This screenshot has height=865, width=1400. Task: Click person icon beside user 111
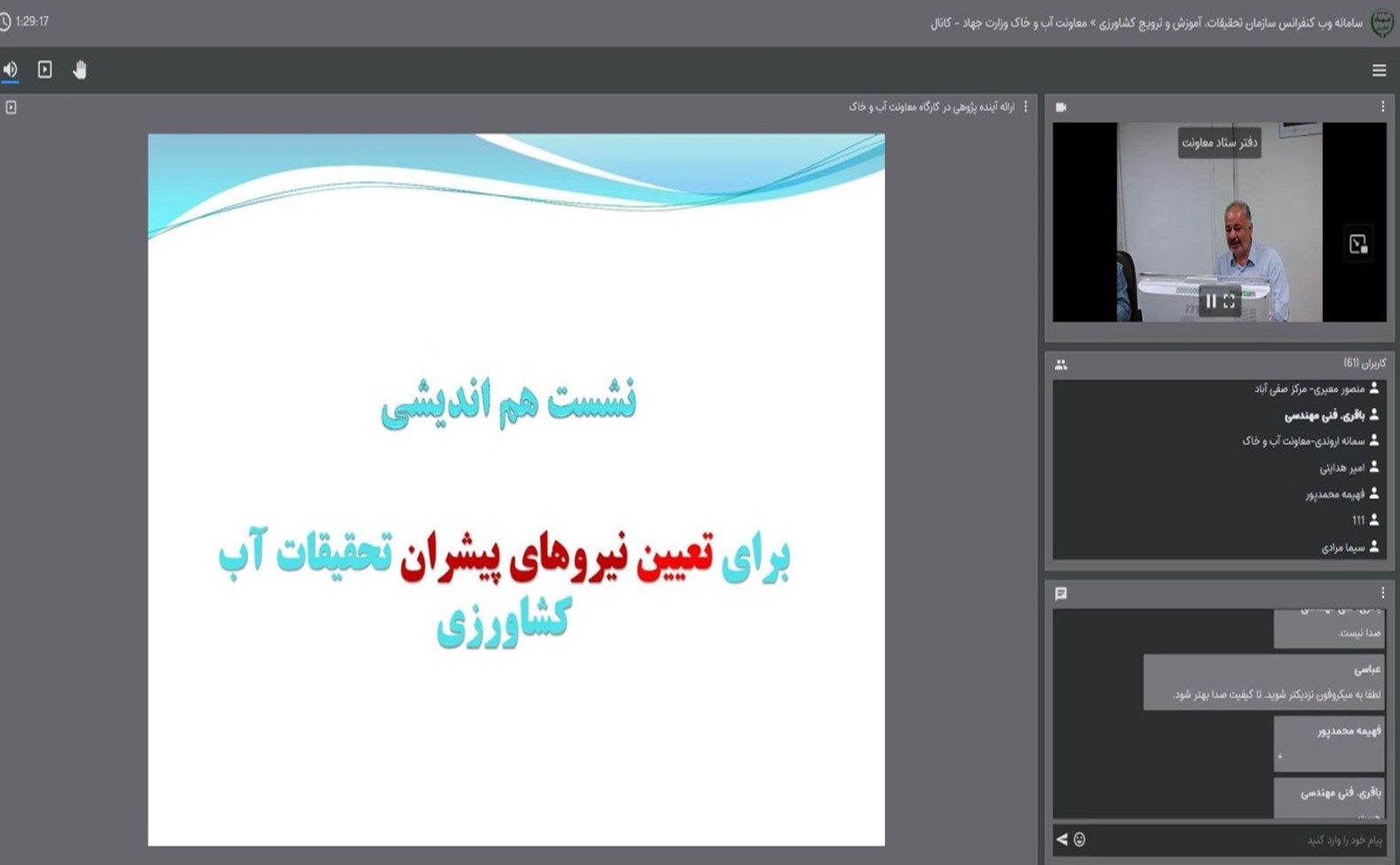1374,519
